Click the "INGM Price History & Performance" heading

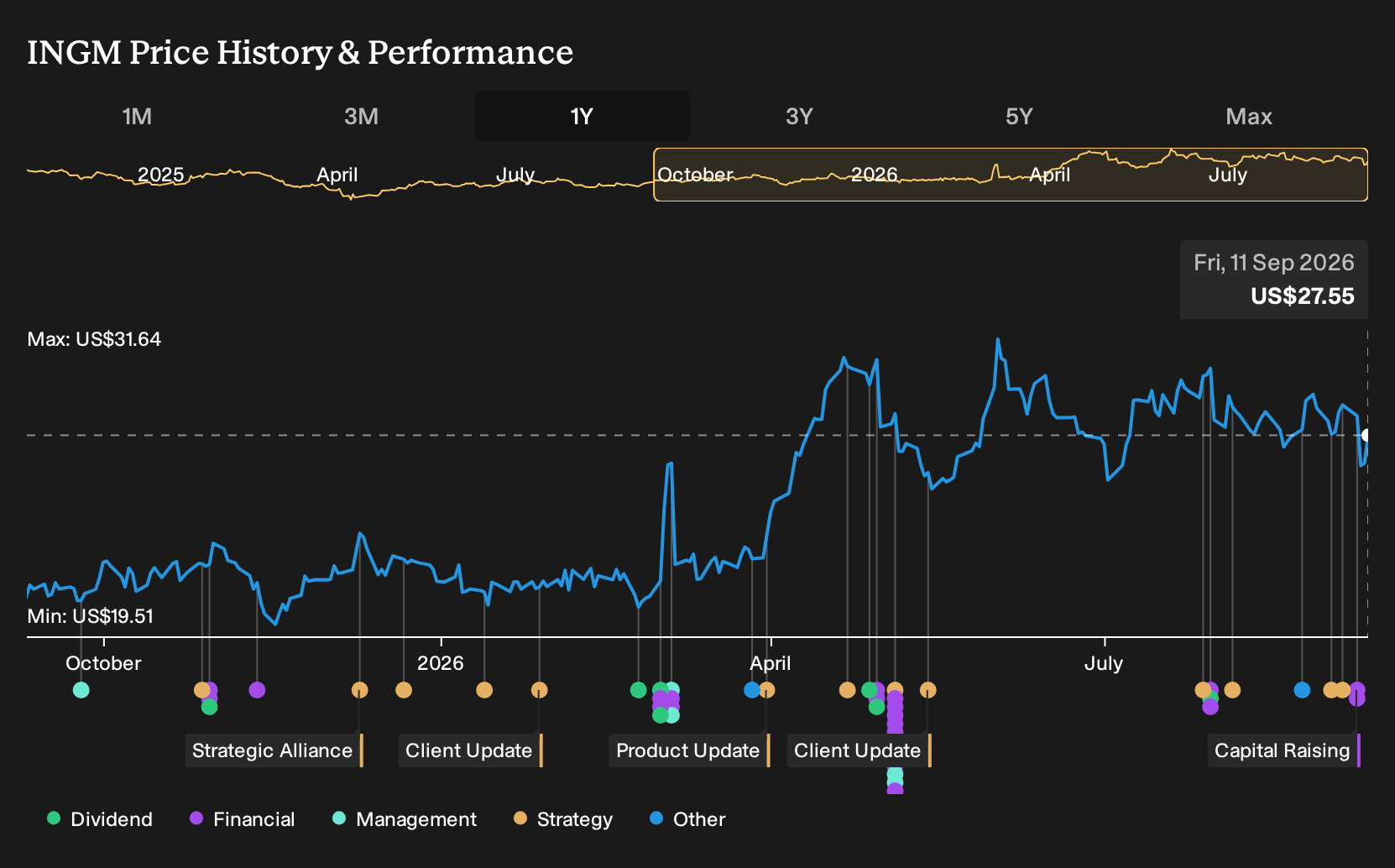[x=300, y=53]
